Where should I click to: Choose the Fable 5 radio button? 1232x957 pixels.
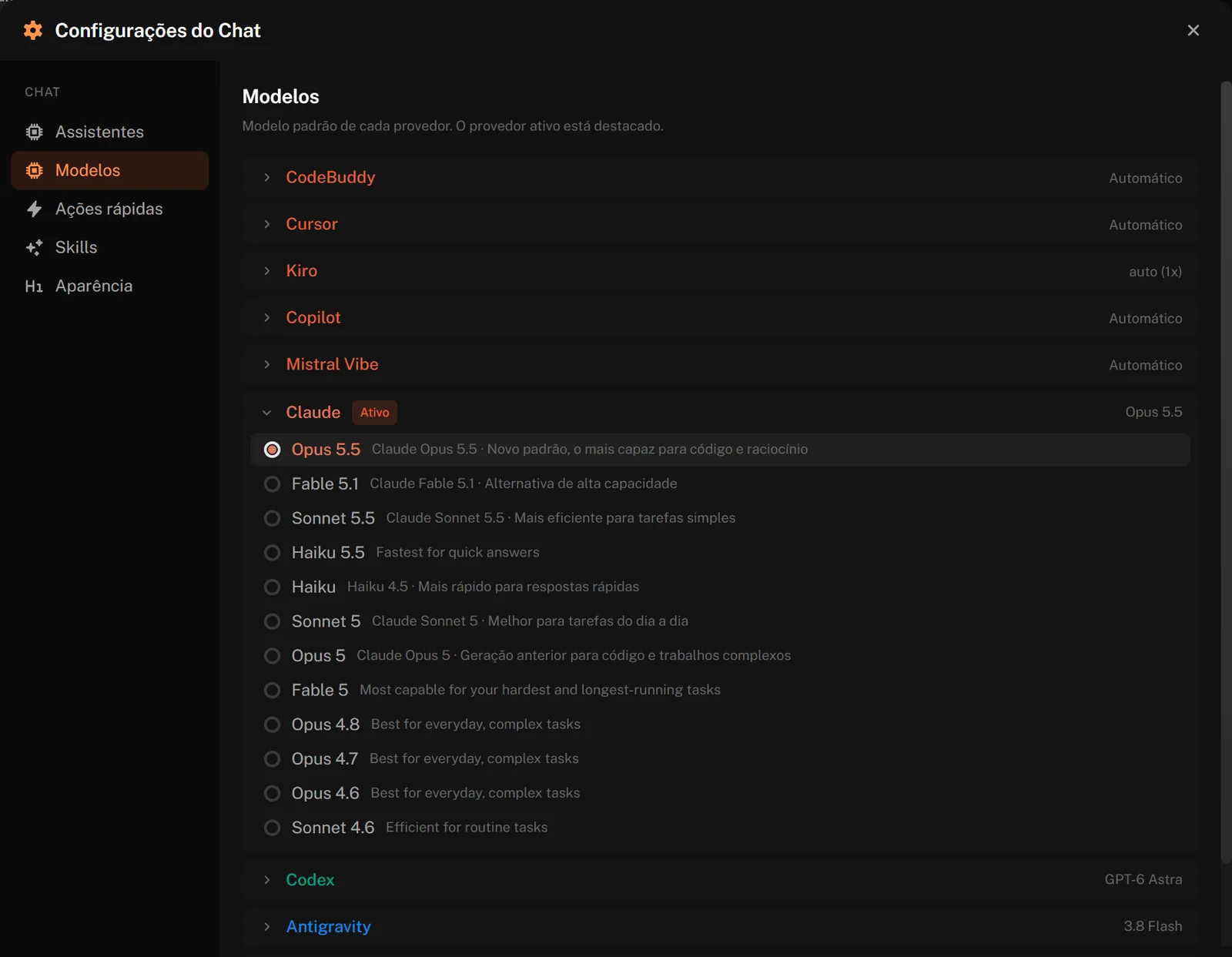(272, 691)
